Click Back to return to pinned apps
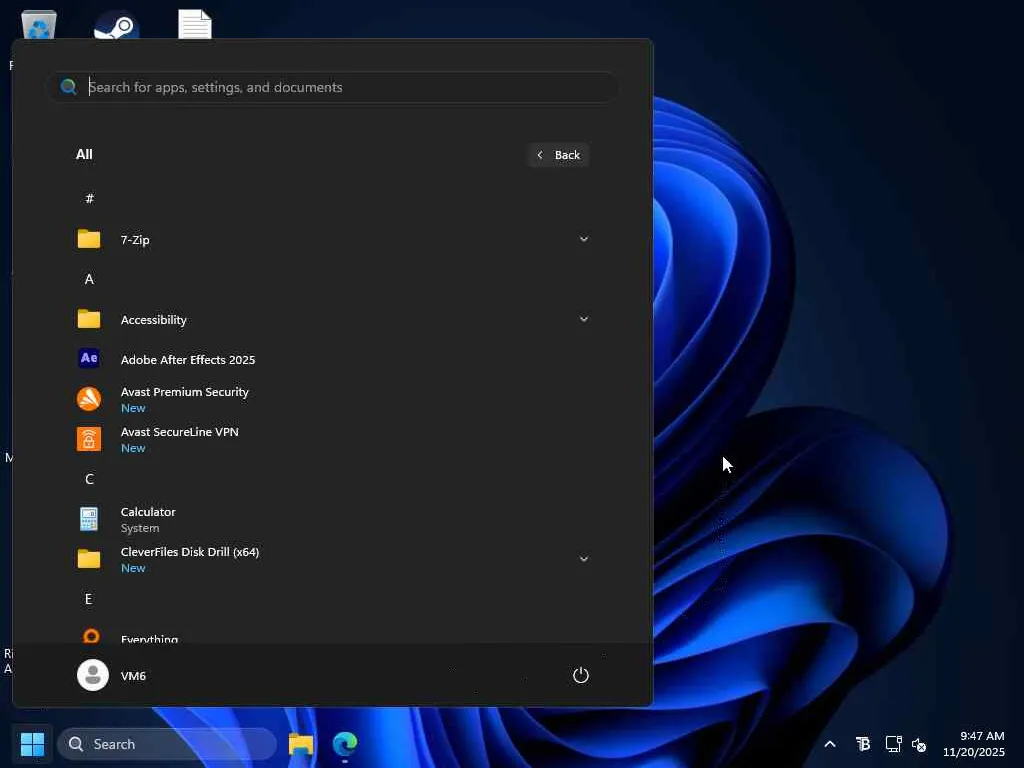The height and width of the screenshot is (768, 1024). pos(558,155)
